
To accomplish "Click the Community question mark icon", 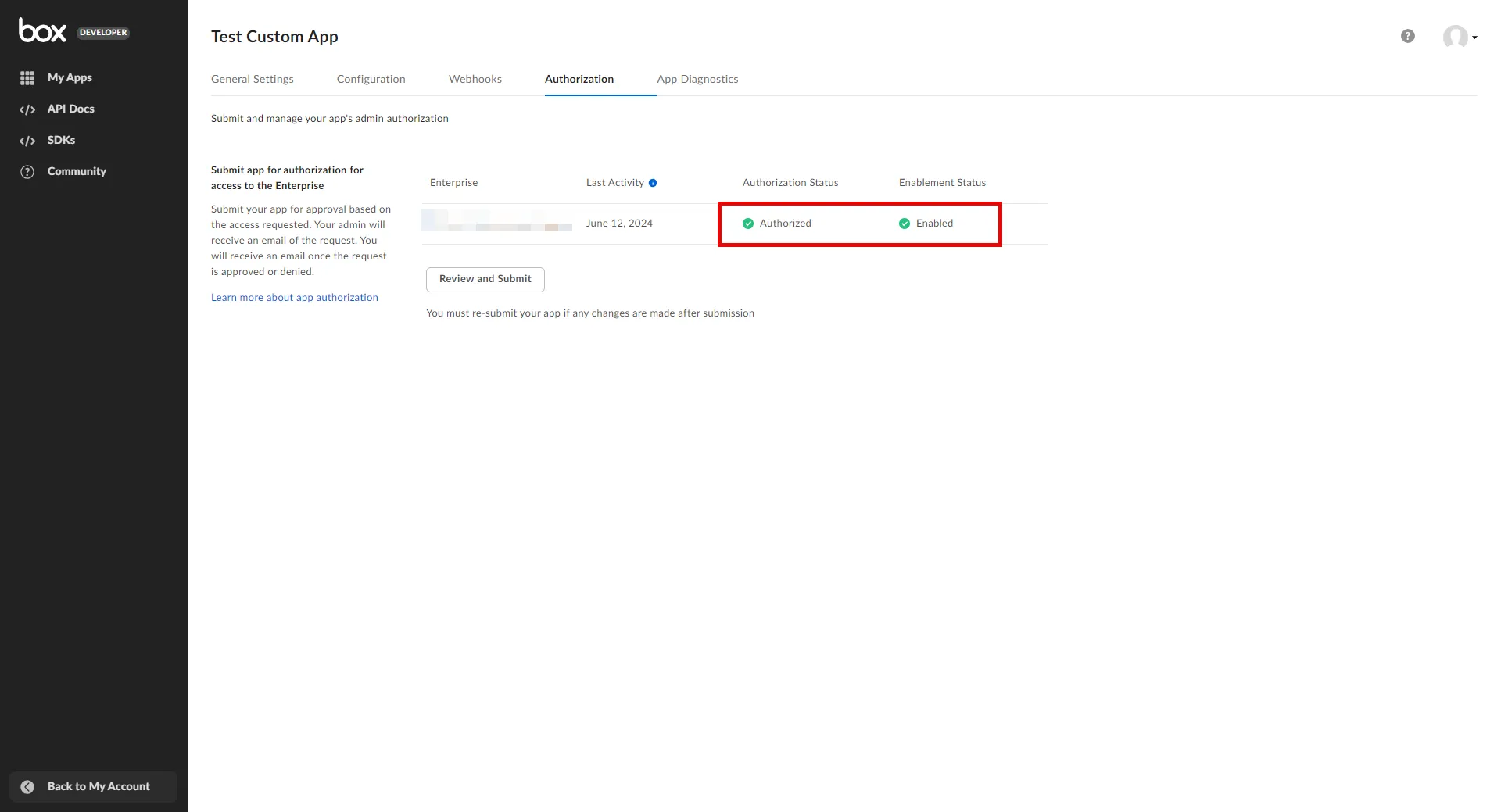I will pyautogui.click(x=27, y=172).
